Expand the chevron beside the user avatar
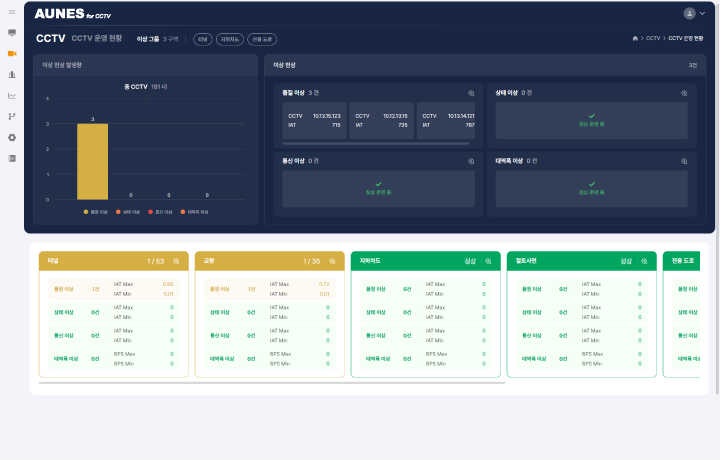This screenshot has height=460, width=720. click(702, 13)
